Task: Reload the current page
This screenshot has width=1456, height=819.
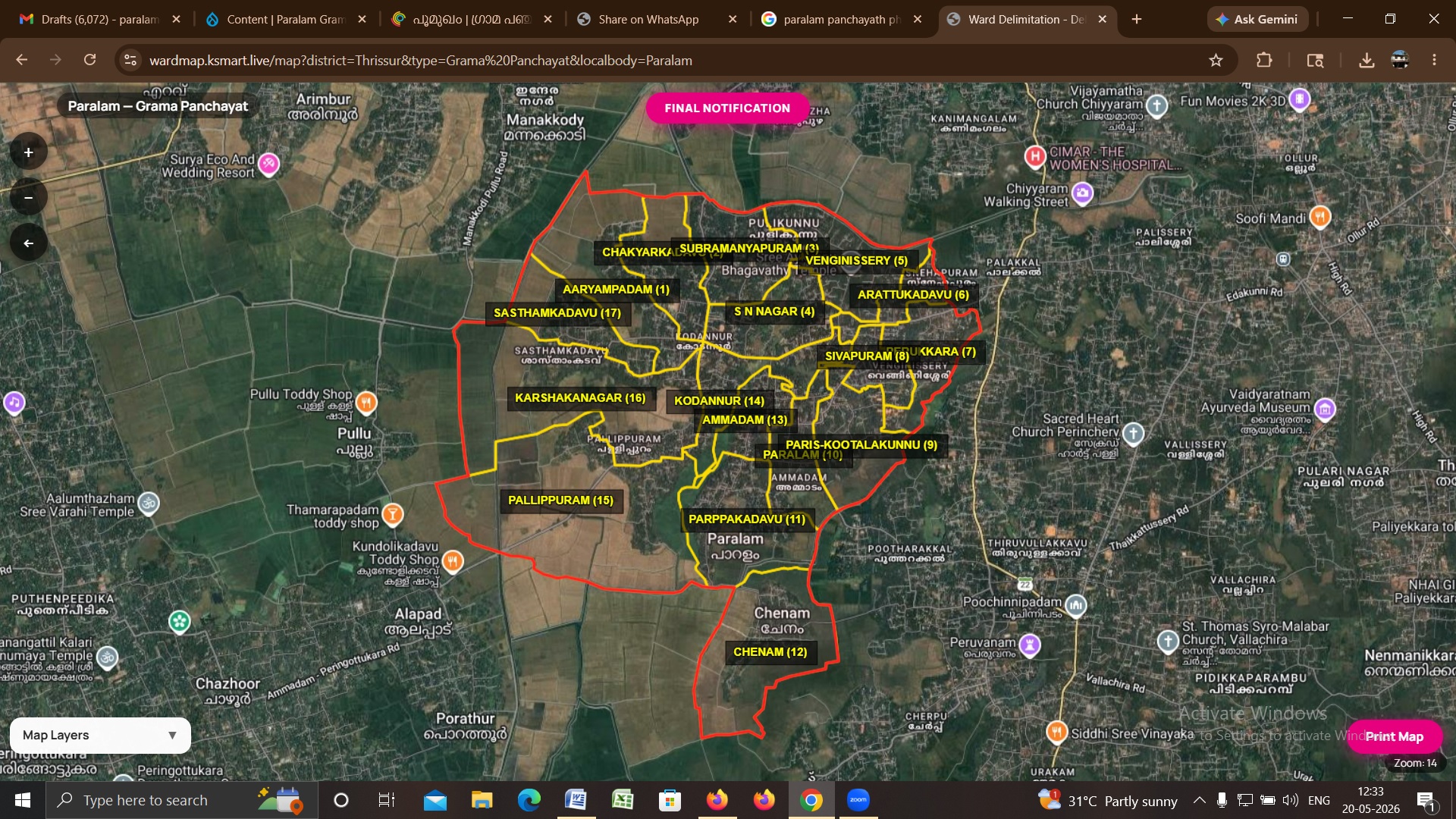Action: [89, 60]
